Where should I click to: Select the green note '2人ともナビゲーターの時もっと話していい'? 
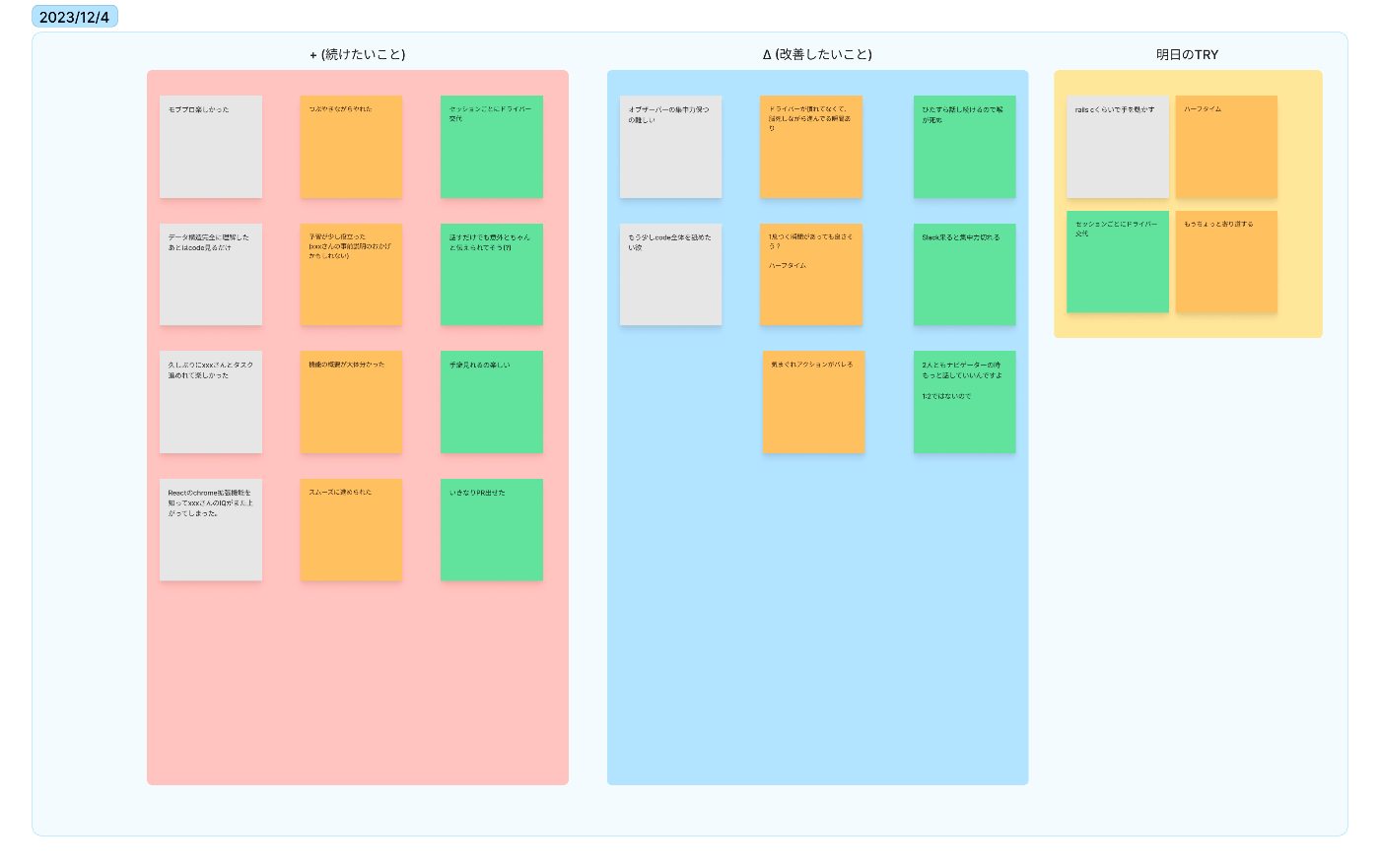point(965,402)
